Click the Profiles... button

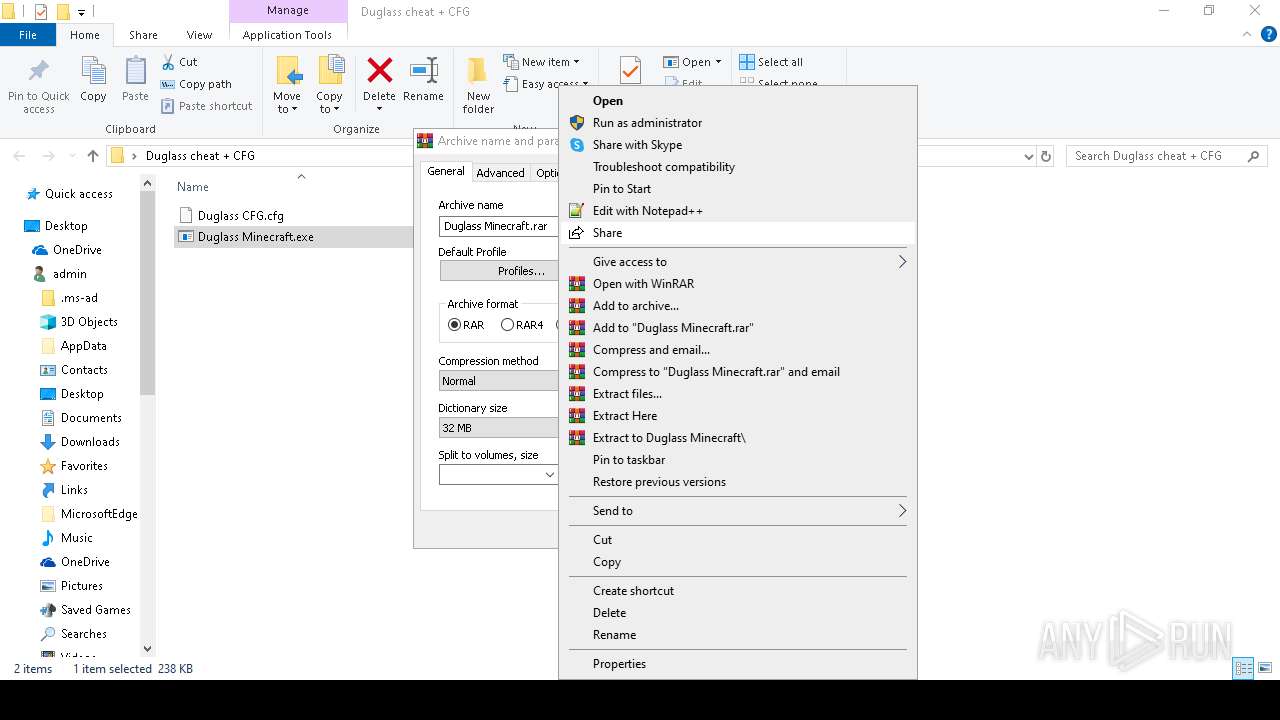(499, 271)
